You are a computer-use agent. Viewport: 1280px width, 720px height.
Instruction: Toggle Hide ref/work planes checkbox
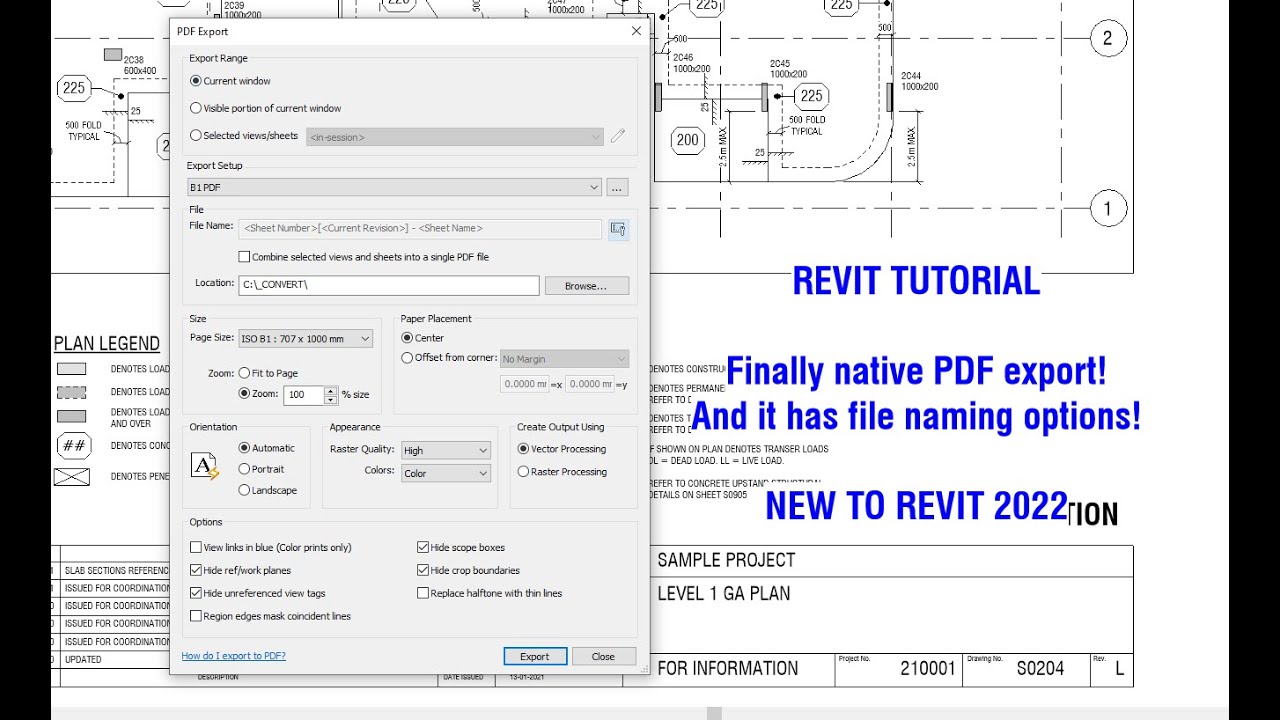click(196, 570)
